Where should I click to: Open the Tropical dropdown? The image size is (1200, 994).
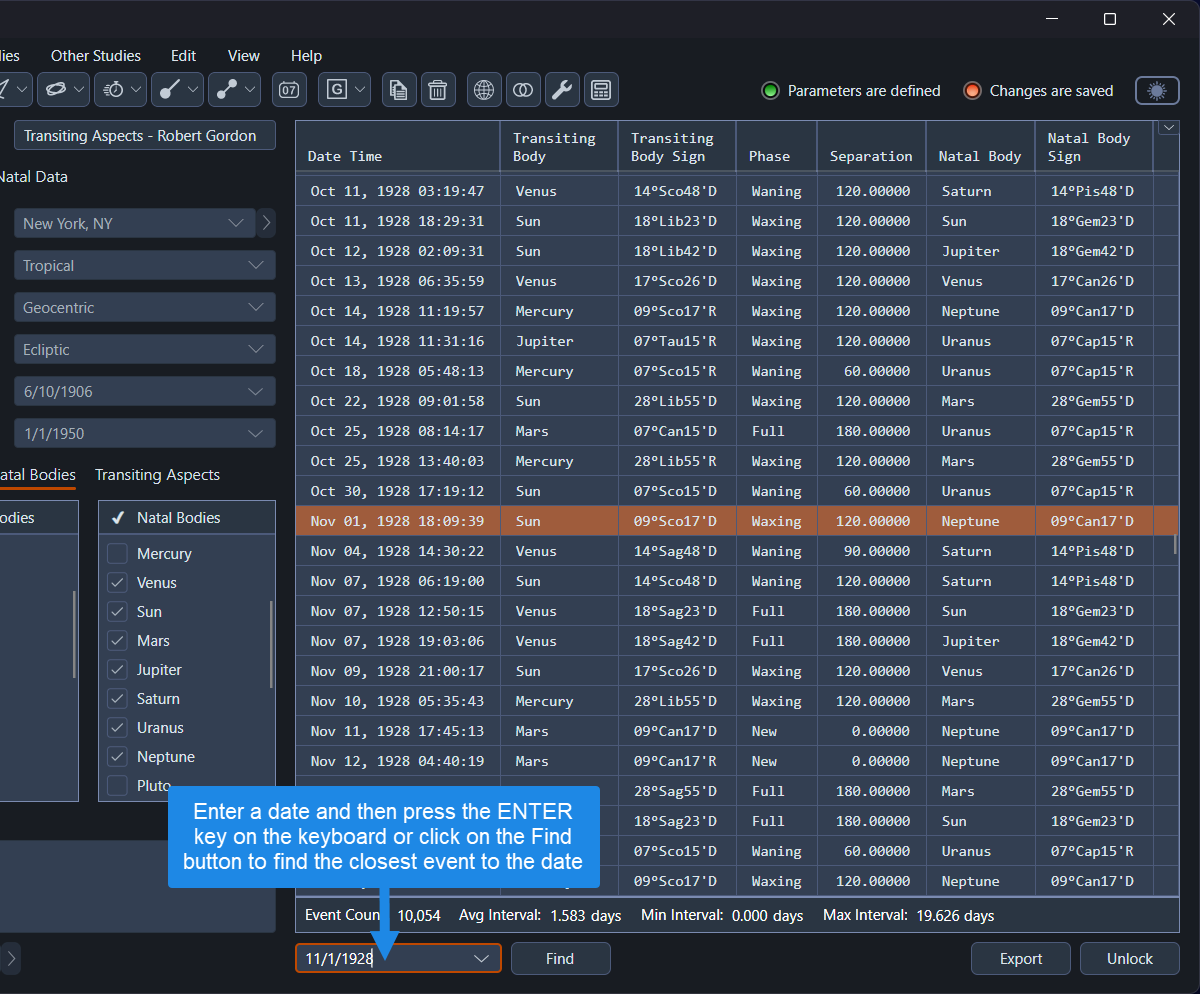[144, 265]
